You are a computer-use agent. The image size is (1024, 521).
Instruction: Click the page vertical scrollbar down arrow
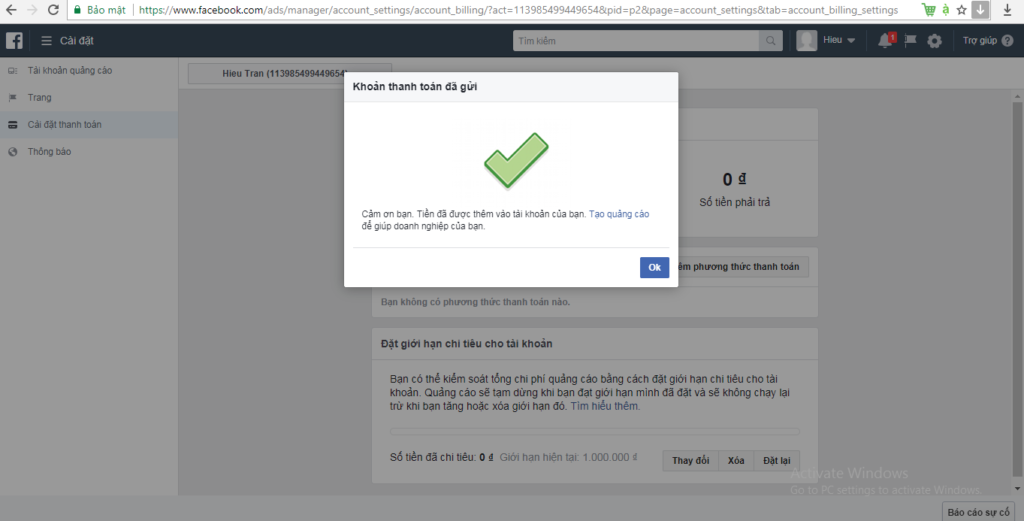[1017, 488]
